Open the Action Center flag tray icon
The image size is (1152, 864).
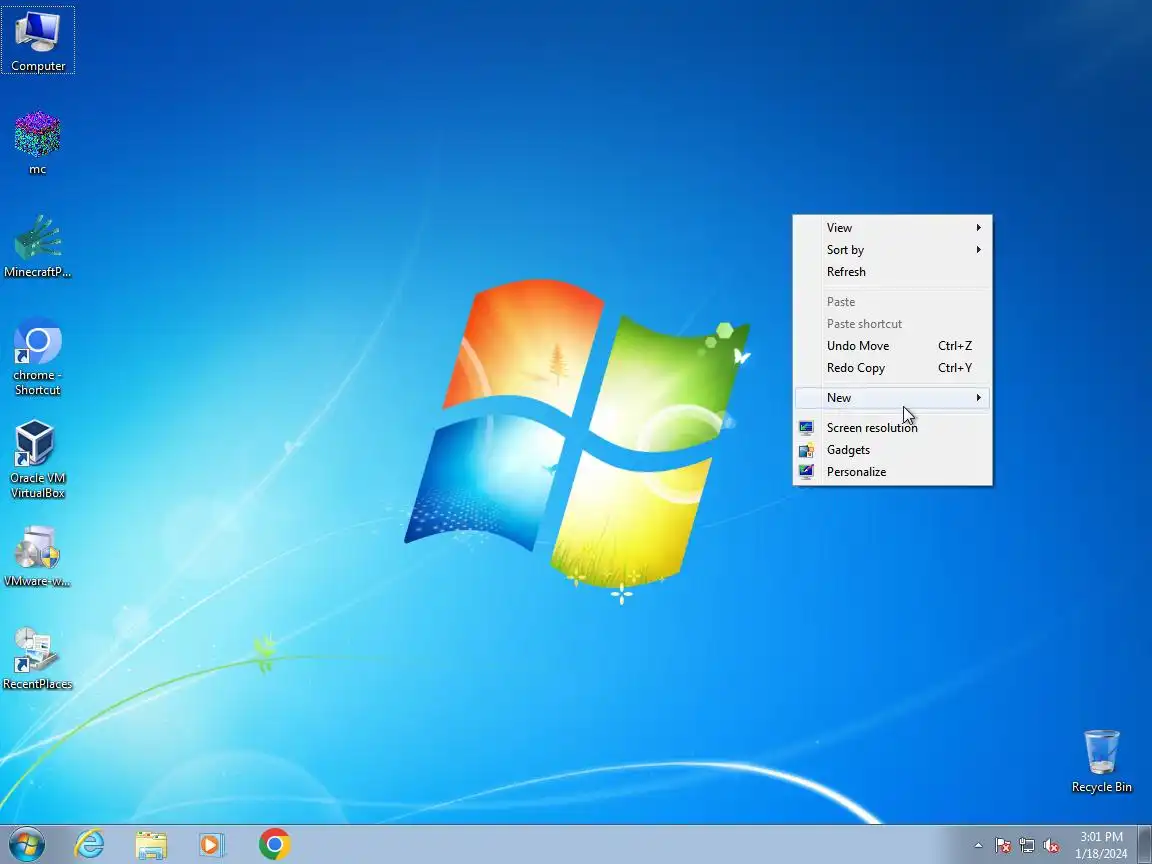pos(1003,846)
